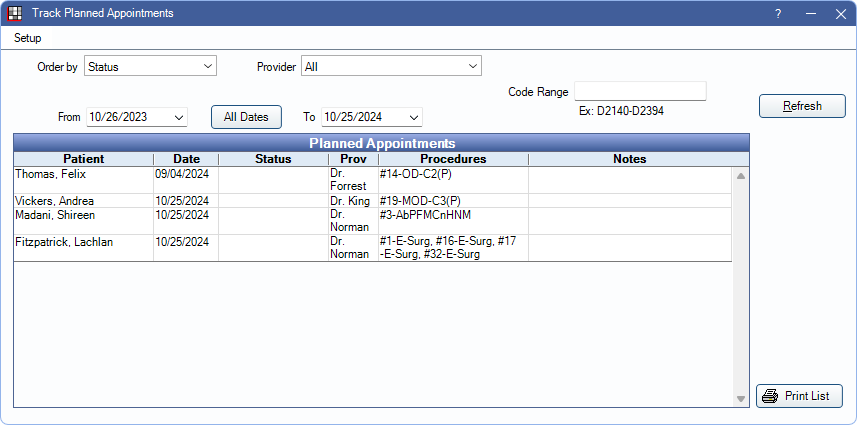Open the From date picker dropdown
The width and height of the screenshot is (857, 425).
pos(179,117)
